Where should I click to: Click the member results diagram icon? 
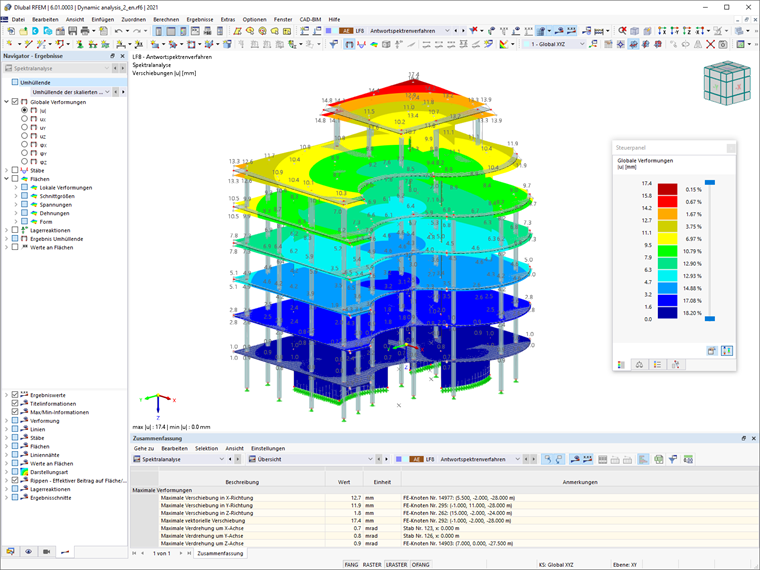click(361, 44)
